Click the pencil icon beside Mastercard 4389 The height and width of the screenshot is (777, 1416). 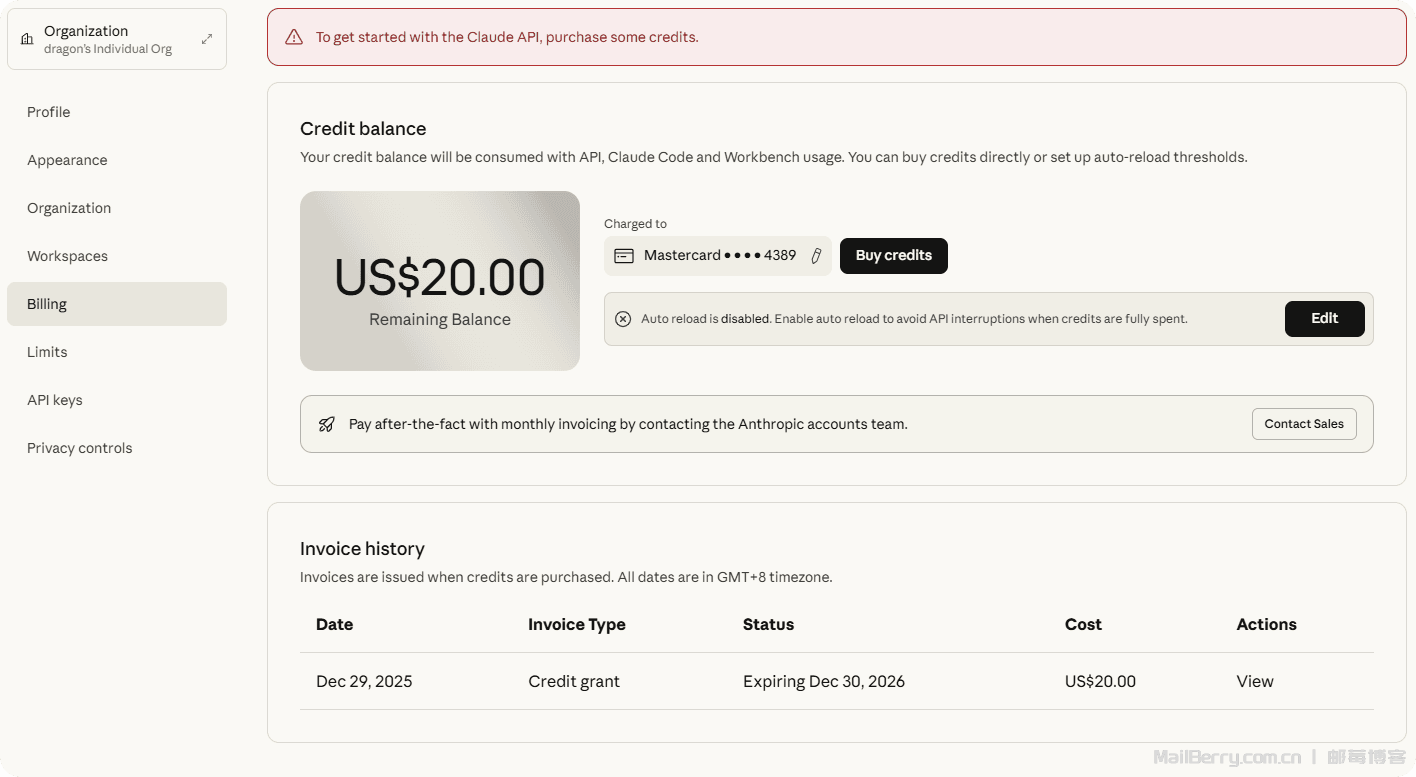(816, 256)
